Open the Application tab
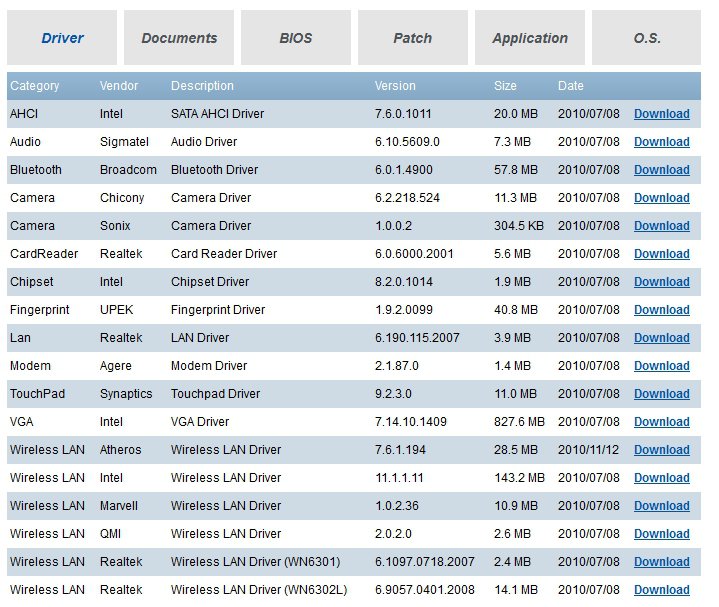The image size is (719, 607). click(530, 38)
